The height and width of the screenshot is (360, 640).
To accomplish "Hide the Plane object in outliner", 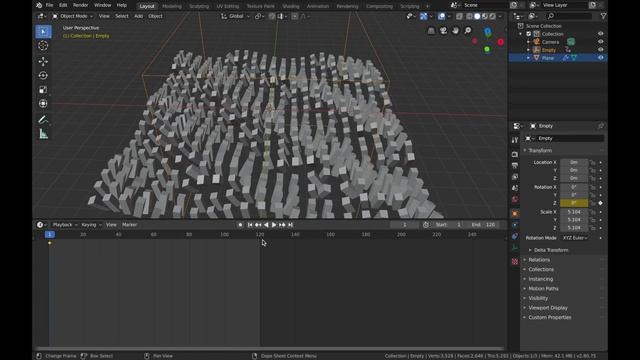I will pos(600,58).
